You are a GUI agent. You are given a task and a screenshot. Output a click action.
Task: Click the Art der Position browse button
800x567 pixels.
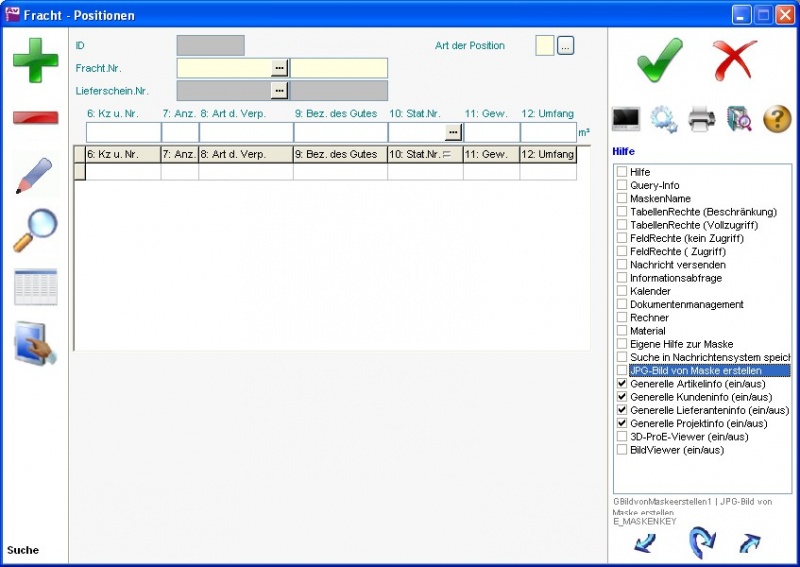point(566,46)
